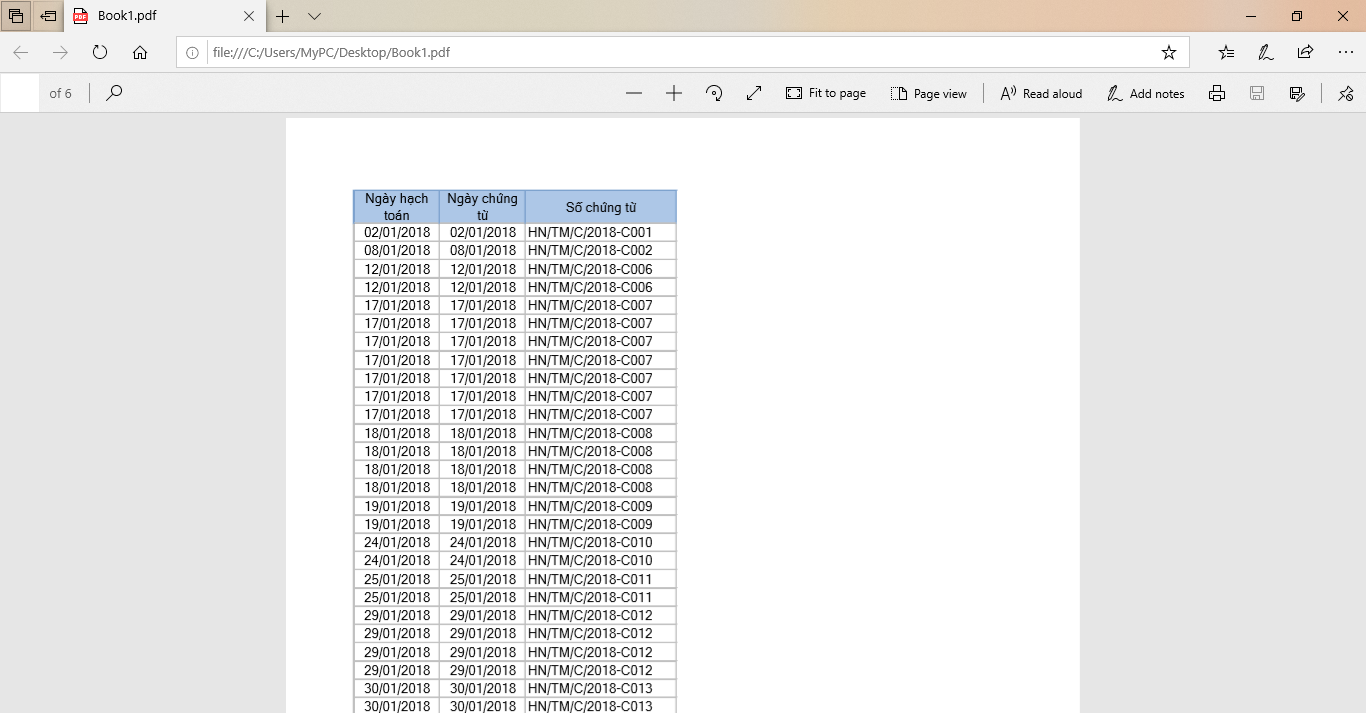The height and width of the screenshot is (713, 1366).
Task: Enter full screen with the expand arrows
Action: click(x=753, y=93)
